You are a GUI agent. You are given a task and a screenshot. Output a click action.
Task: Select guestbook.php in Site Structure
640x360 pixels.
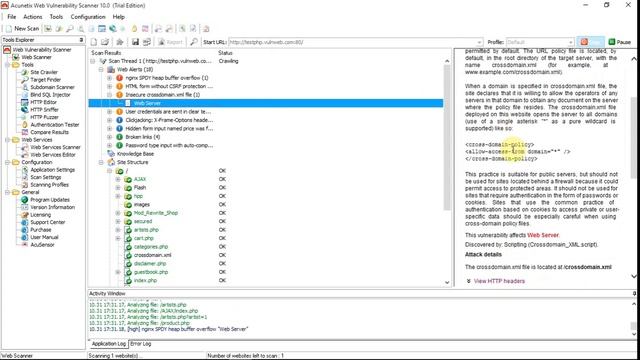point(151,272)
